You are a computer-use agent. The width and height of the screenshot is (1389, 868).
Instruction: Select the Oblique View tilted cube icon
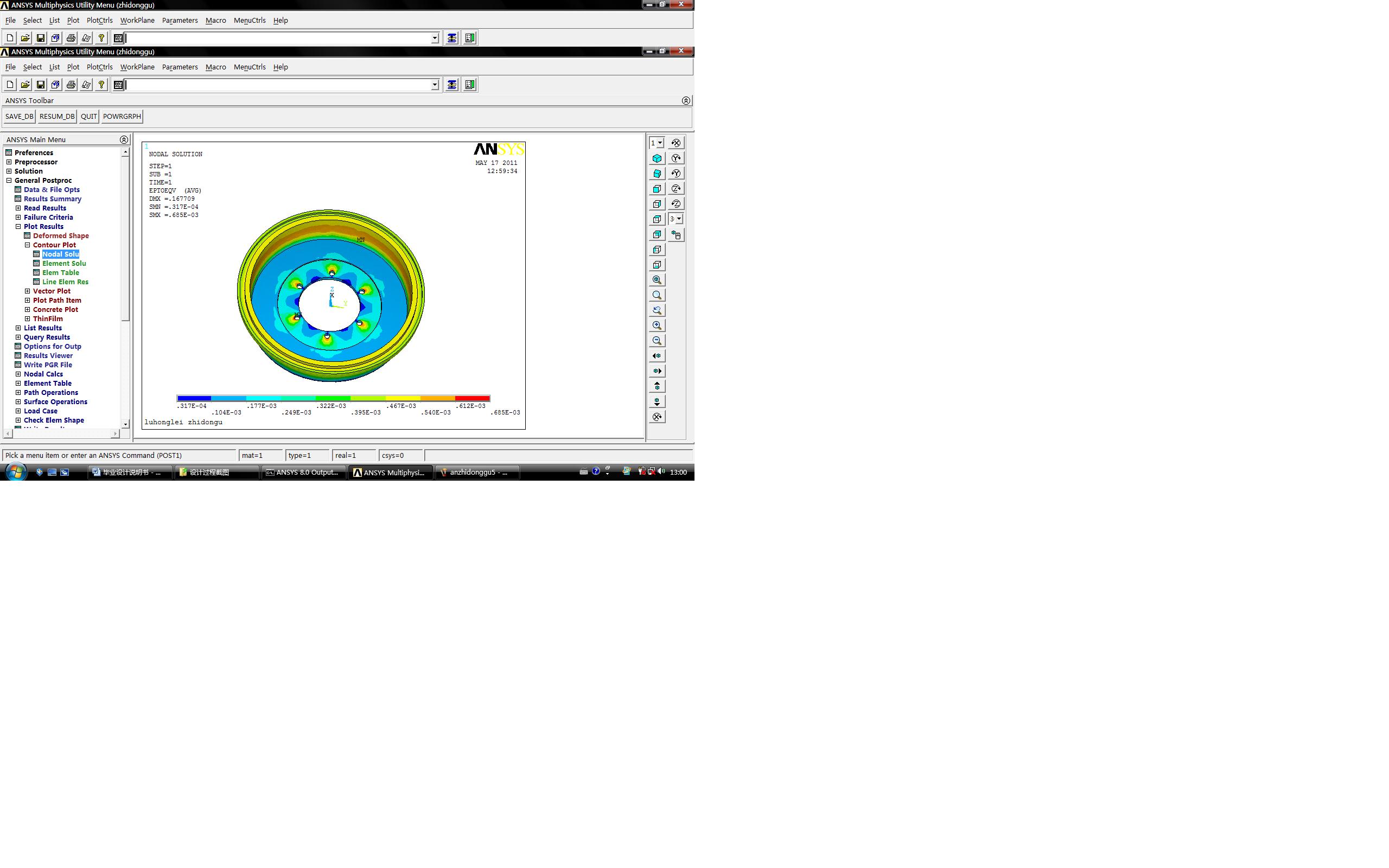657,174
